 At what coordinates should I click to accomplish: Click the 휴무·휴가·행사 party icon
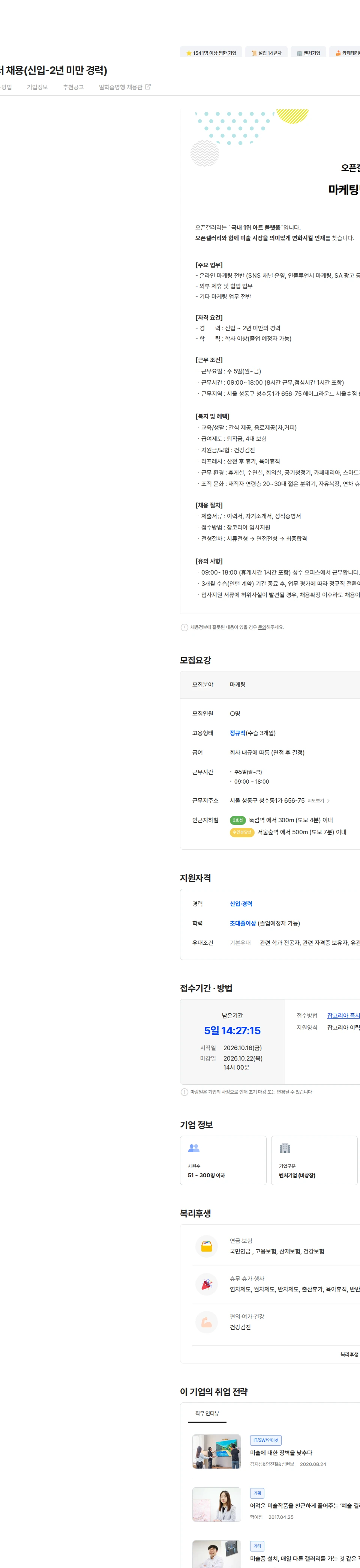pos(207,1284)
